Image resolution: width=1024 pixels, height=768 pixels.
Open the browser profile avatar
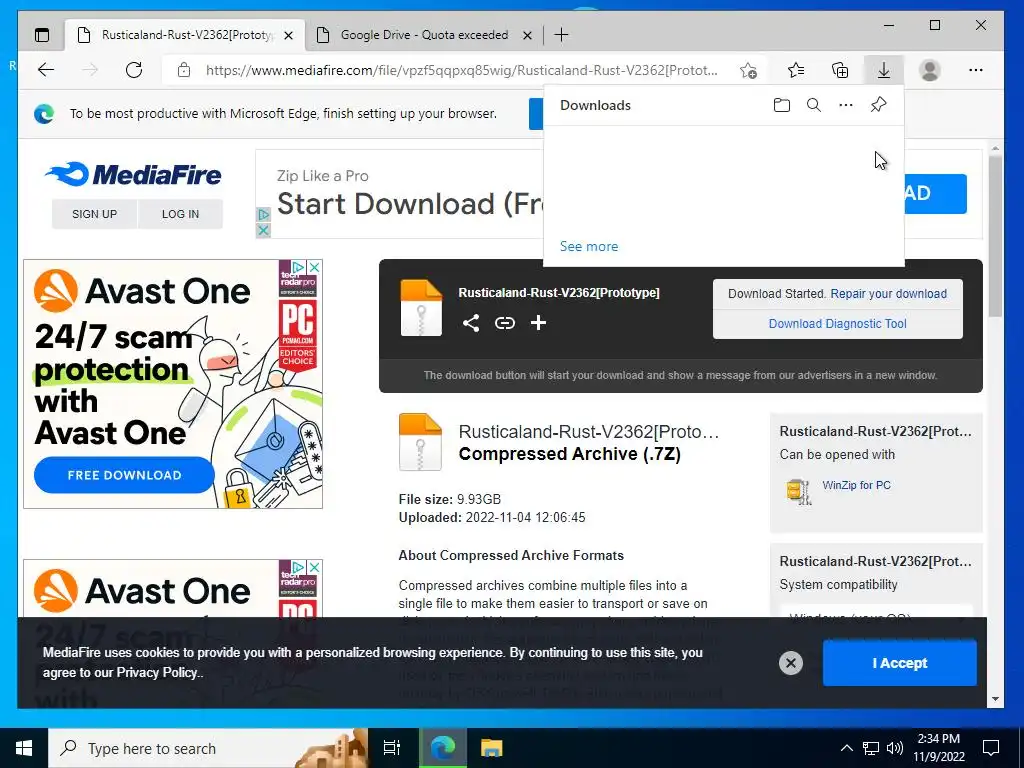[x=929, y=70]
